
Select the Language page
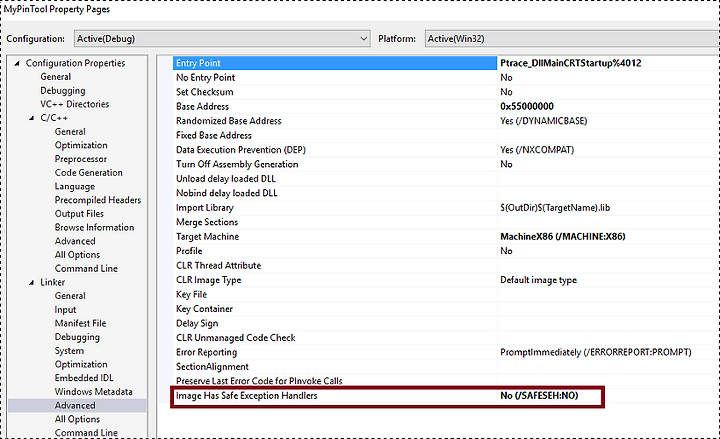point(75,186)
